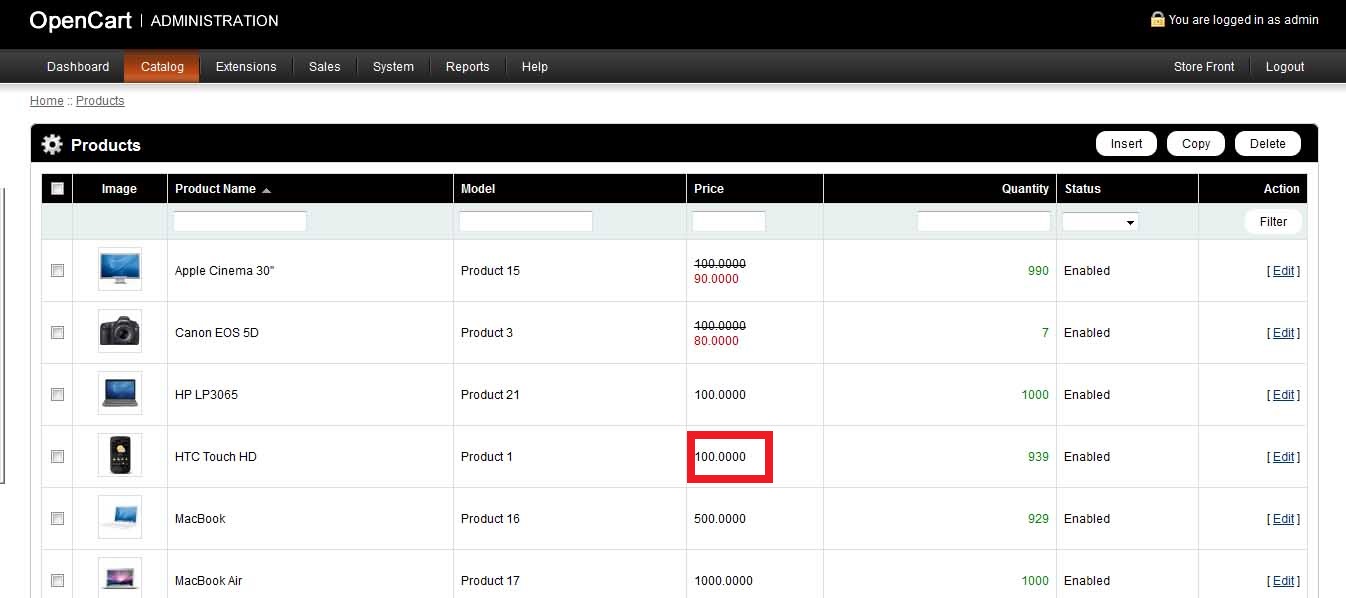Click the lock icon beside login status

click(1157, 19)
